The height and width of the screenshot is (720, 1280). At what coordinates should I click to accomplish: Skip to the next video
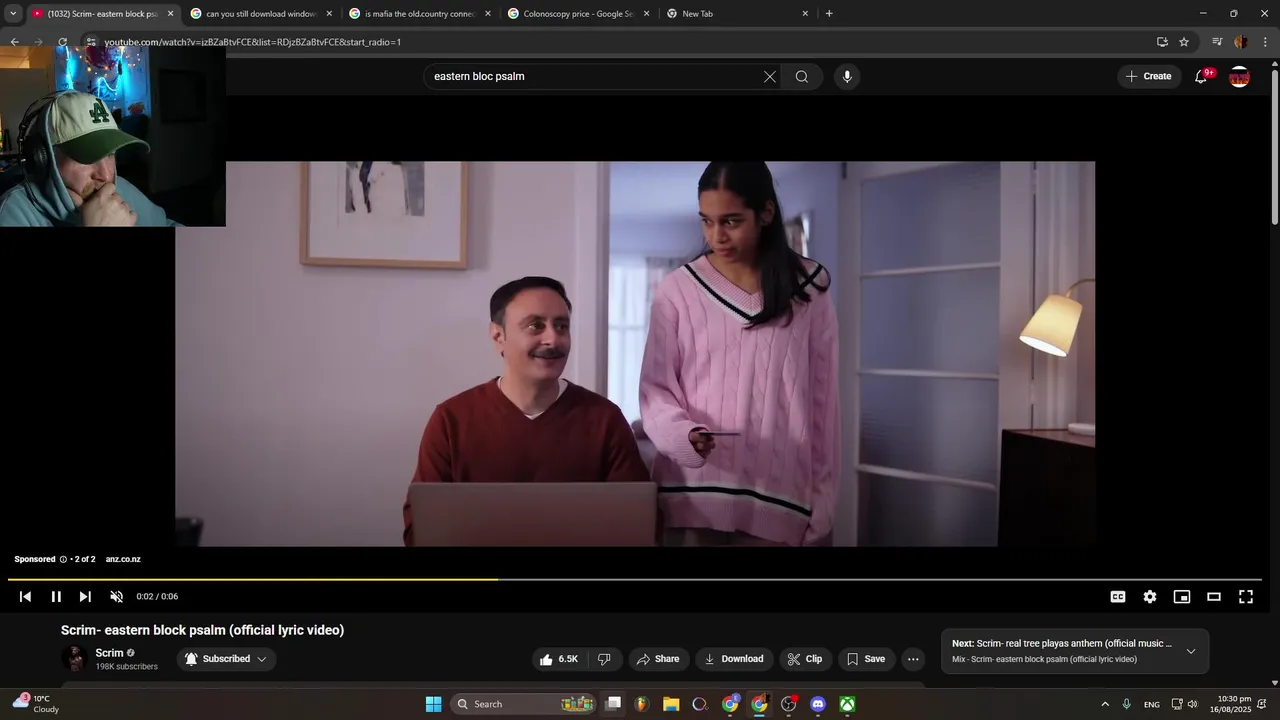(85, 597)
